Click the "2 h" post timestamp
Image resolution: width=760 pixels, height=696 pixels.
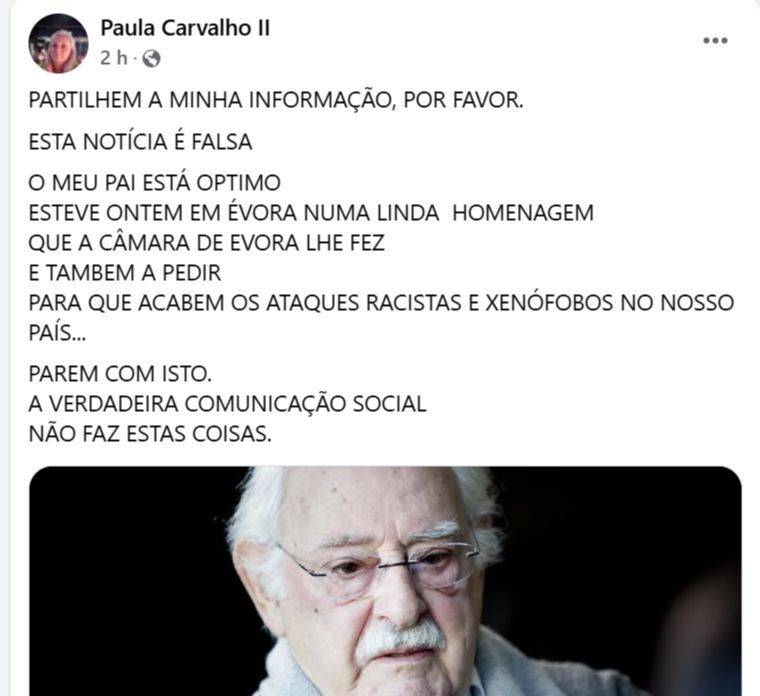coord(114,58)
